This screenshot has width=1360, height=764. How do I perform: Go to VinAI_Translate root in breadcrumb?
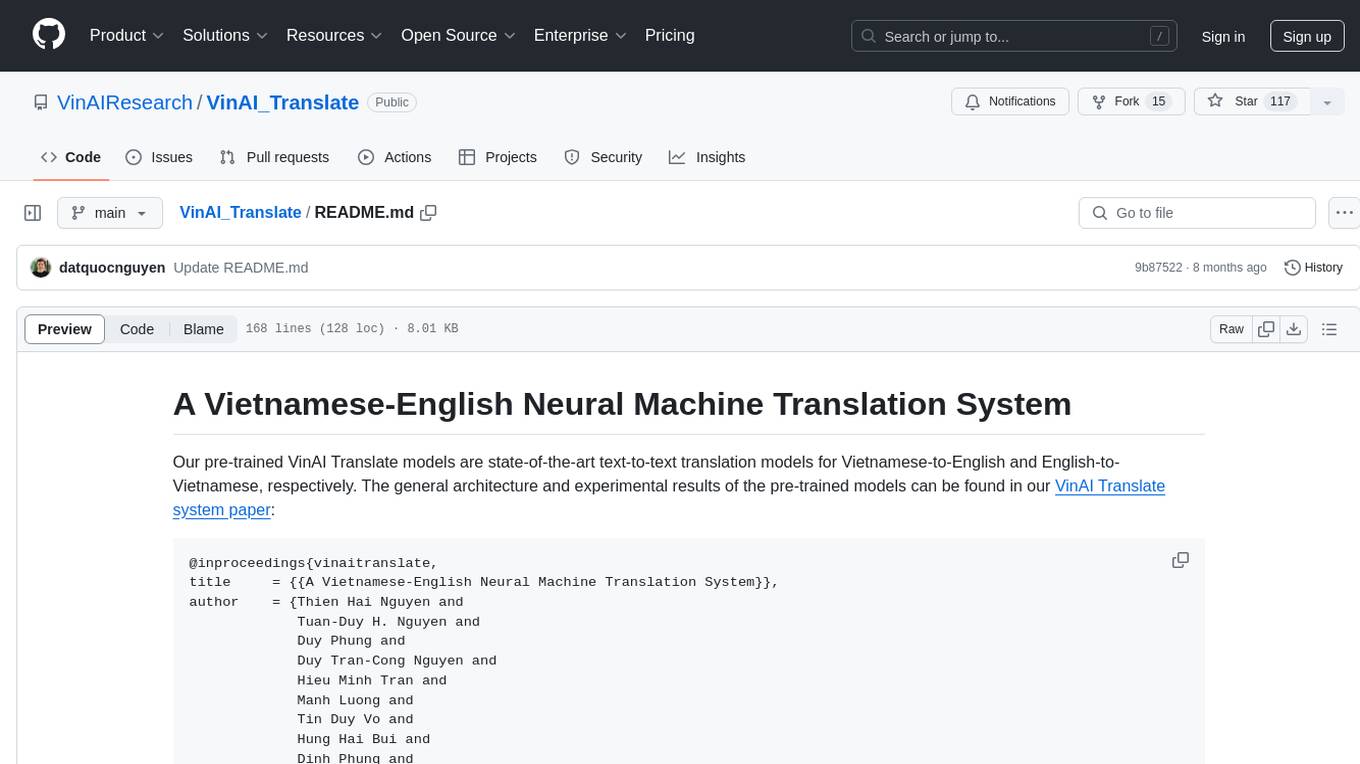click(x=240, y=212)
